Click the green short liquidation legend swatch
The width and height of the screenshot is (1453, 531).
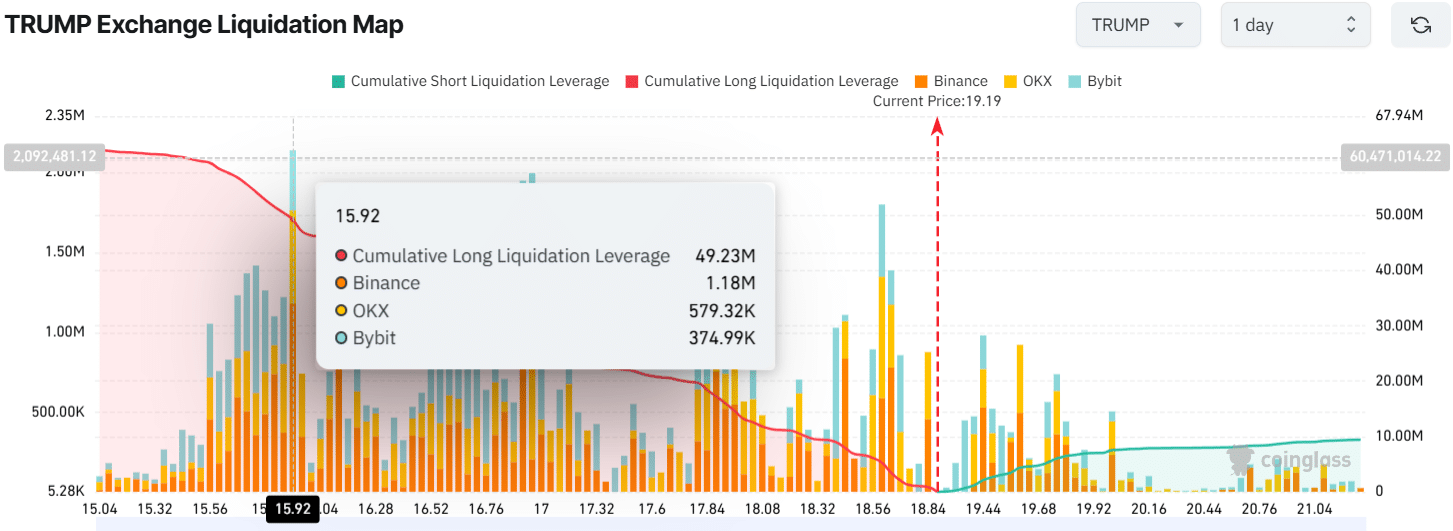pos(338,81)
